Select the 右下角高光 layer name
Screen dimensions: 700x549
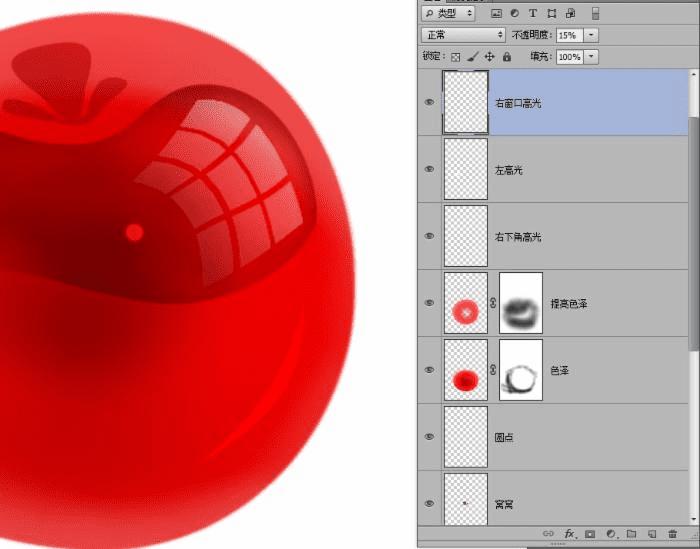(518, 237)
